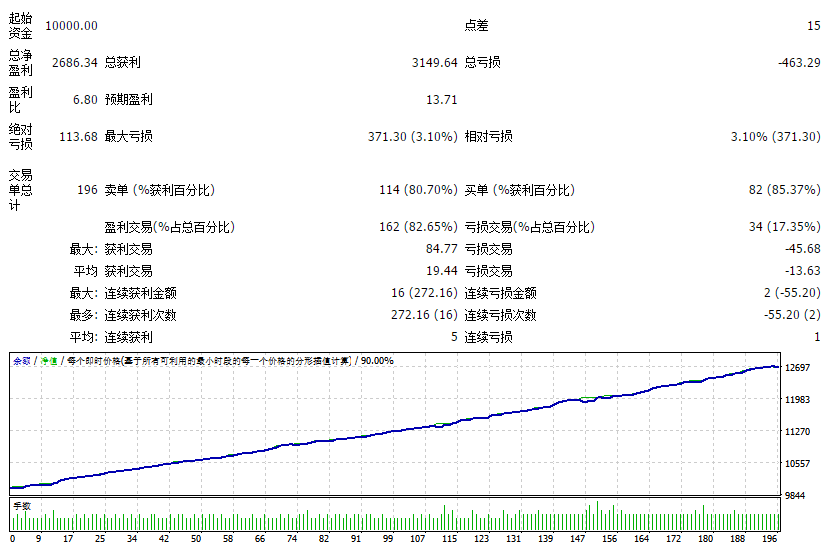Viewport: 832px width, 551px height.
Task: Click profit trades value 162 (82.65%)
Action: click(419, 227)
